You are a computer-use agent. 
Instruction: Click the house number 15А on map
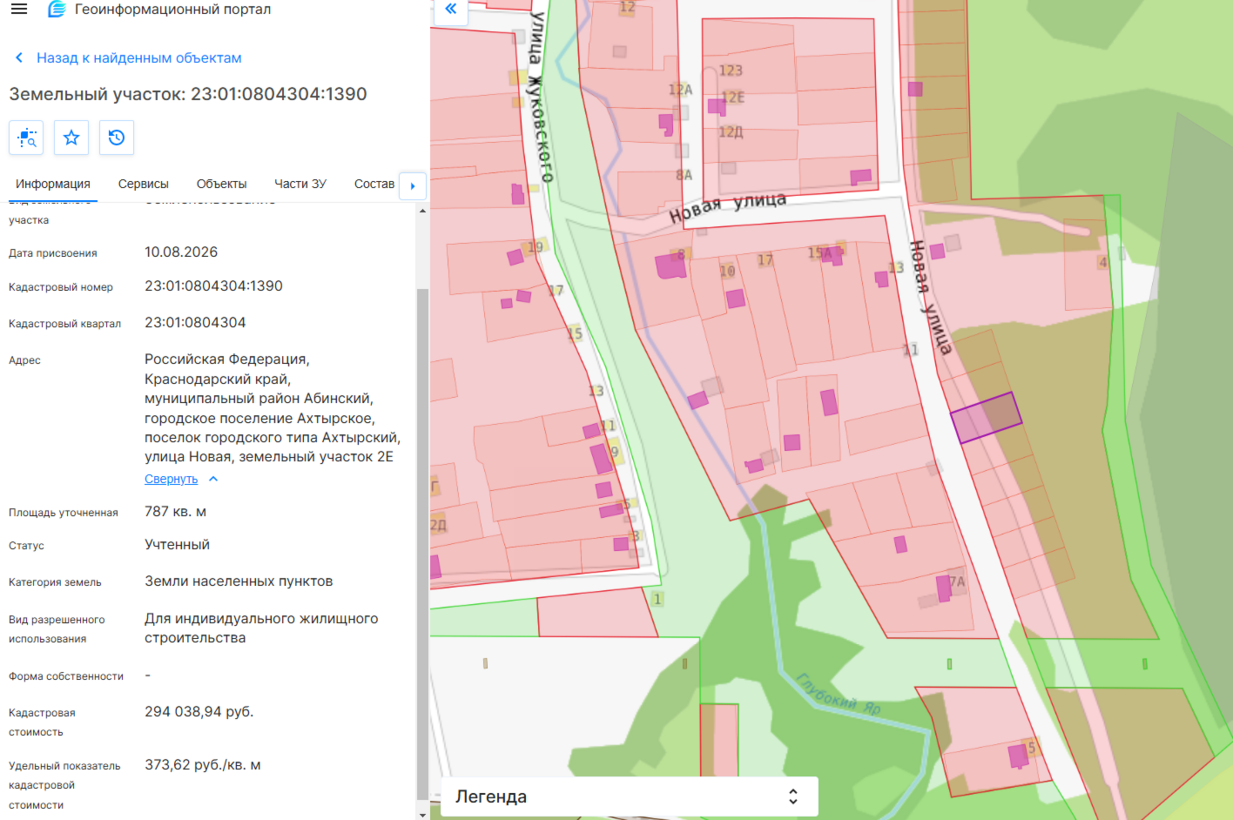point(819,254)
